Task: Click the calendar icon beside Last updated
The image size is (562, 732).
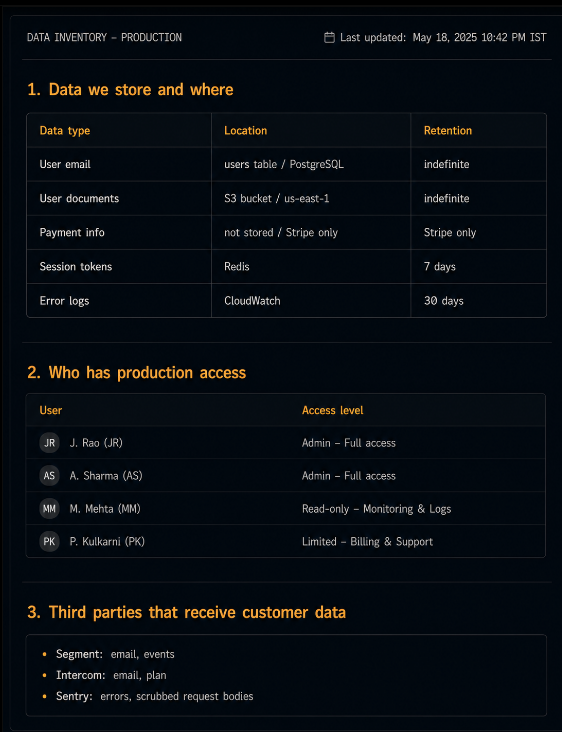Action: click(x=329, y=37)
